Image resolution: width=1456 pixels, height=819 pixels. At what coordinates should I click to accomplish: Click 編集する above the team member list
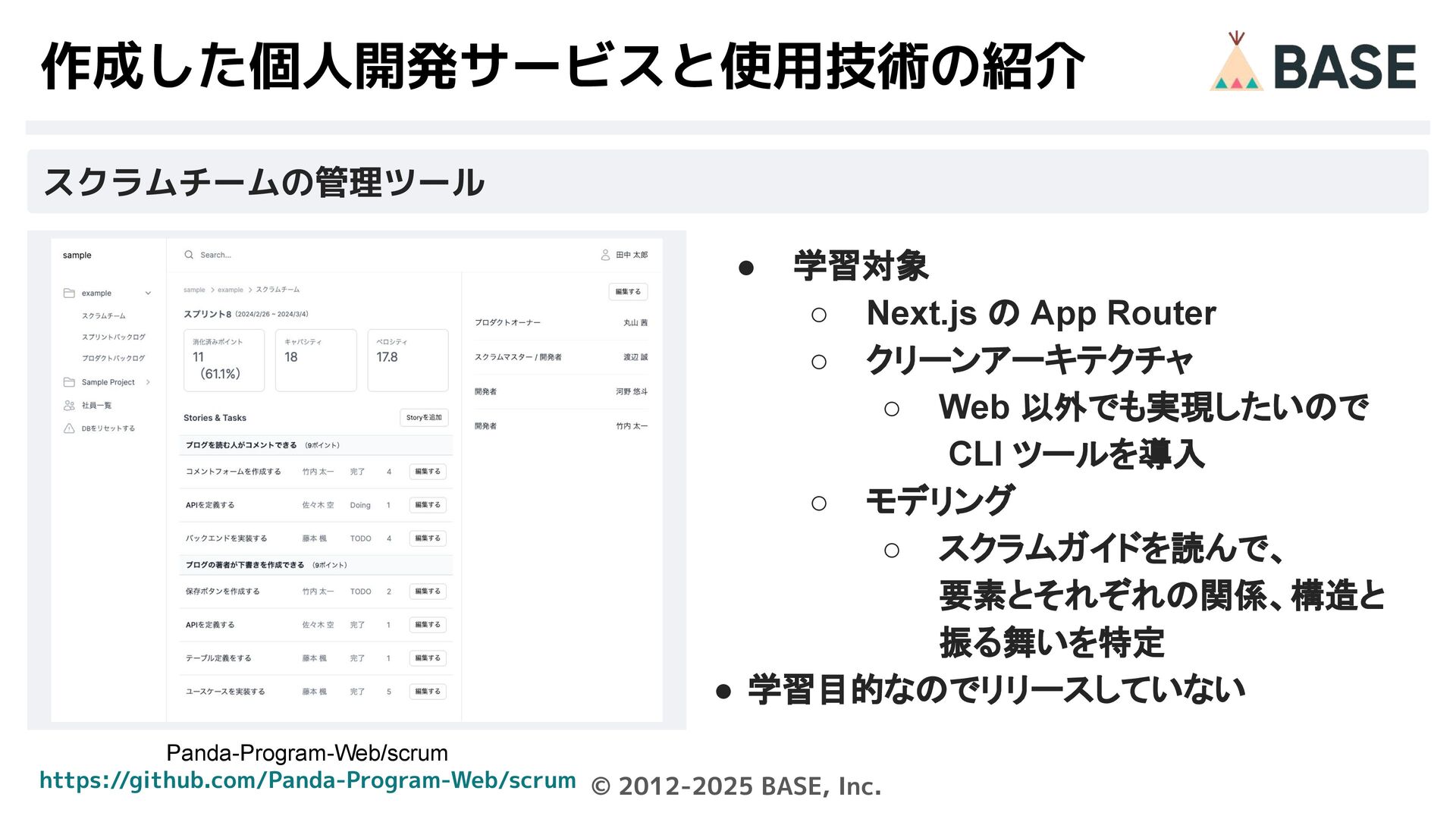tap(628, 292)
